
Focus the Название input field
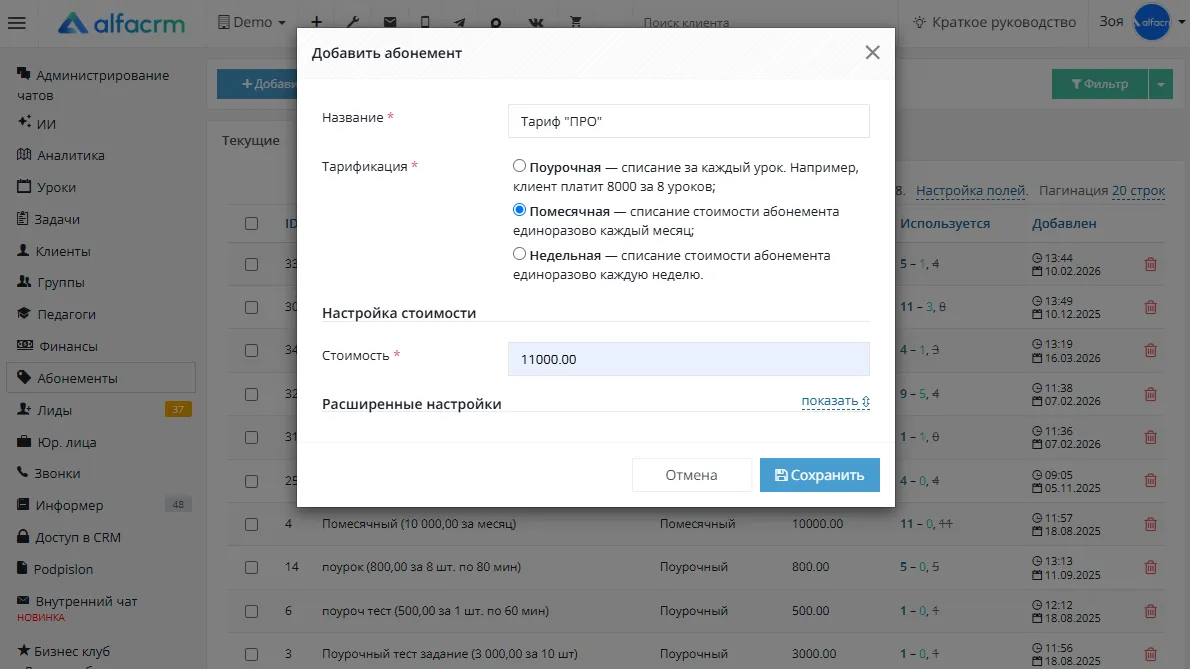click(x=688, y=121)
